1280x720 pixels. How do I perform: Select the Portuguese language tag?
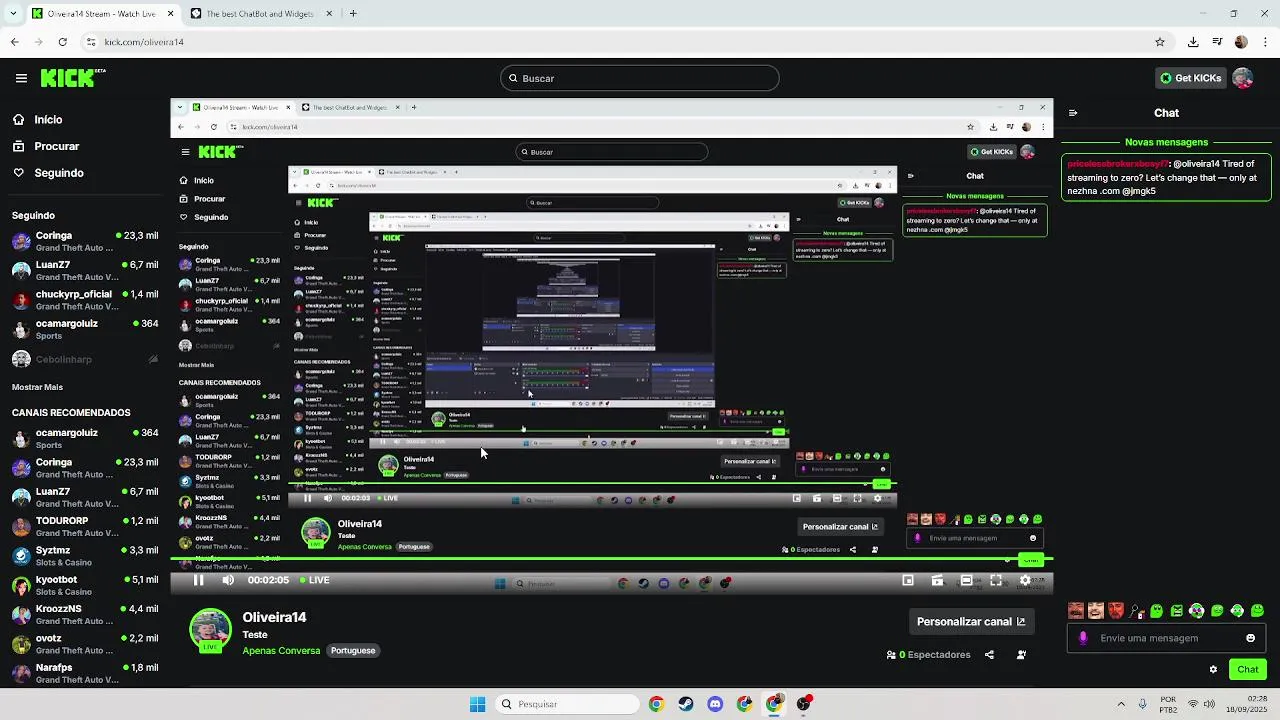tap(353, 650)
